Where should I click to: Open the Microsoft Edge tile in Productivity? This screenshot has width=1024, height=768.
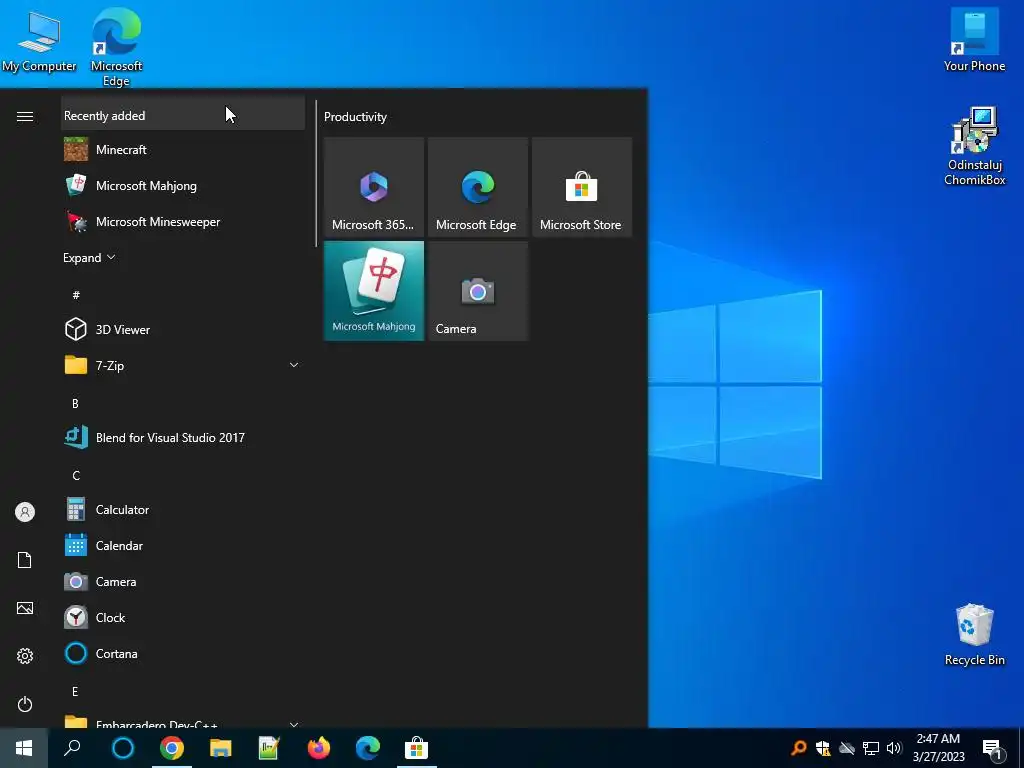(477, 187)
